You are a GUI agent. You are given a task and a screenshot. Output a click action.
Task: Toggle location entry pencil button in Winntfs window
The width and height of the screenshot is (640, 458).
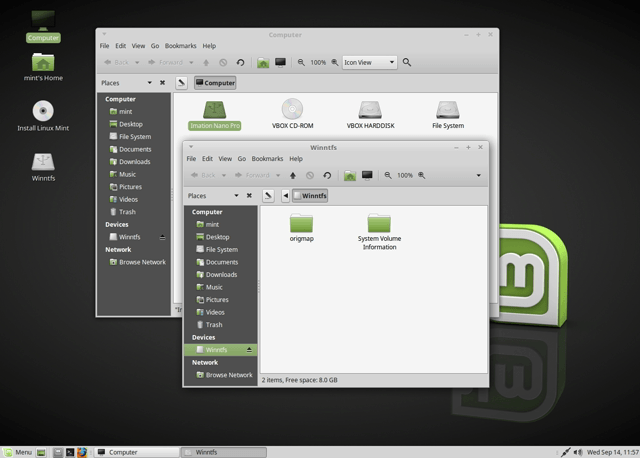(x=268, y=196)
